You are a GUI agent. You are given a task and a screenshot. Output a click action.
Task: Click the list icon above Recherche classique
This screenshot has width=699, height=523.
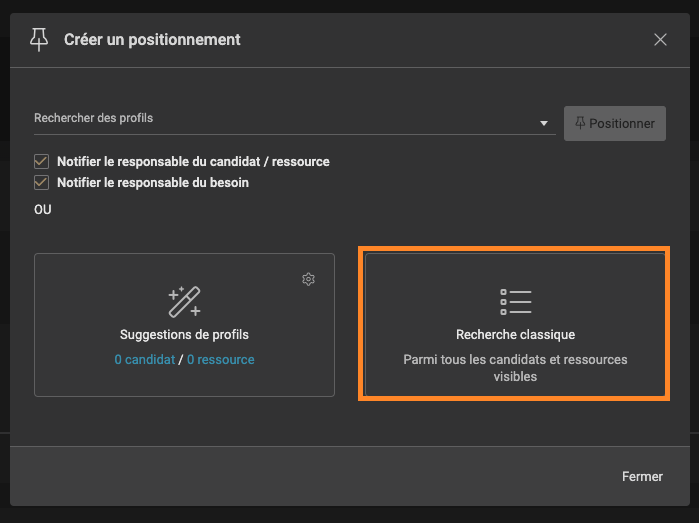tap(515, 302)
